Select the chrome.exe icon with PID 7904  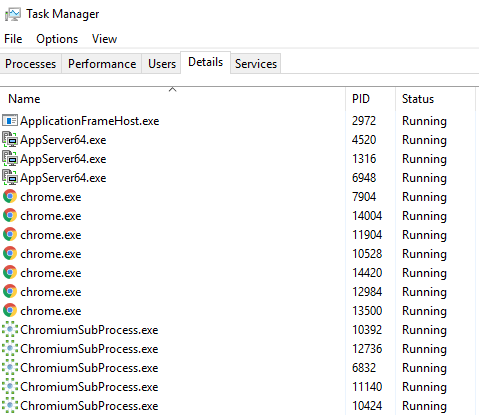click(10, 196)
